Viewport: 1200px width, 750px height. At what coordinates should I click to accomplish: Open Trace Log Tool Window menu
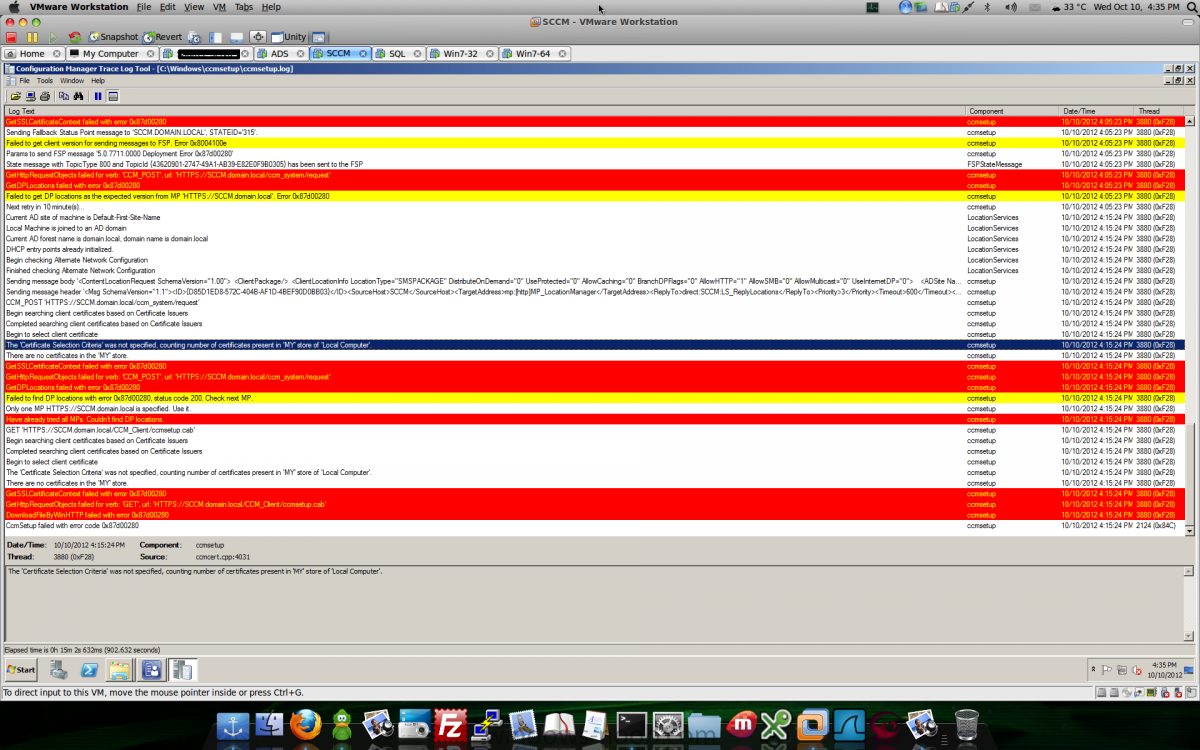pos(72,81)
